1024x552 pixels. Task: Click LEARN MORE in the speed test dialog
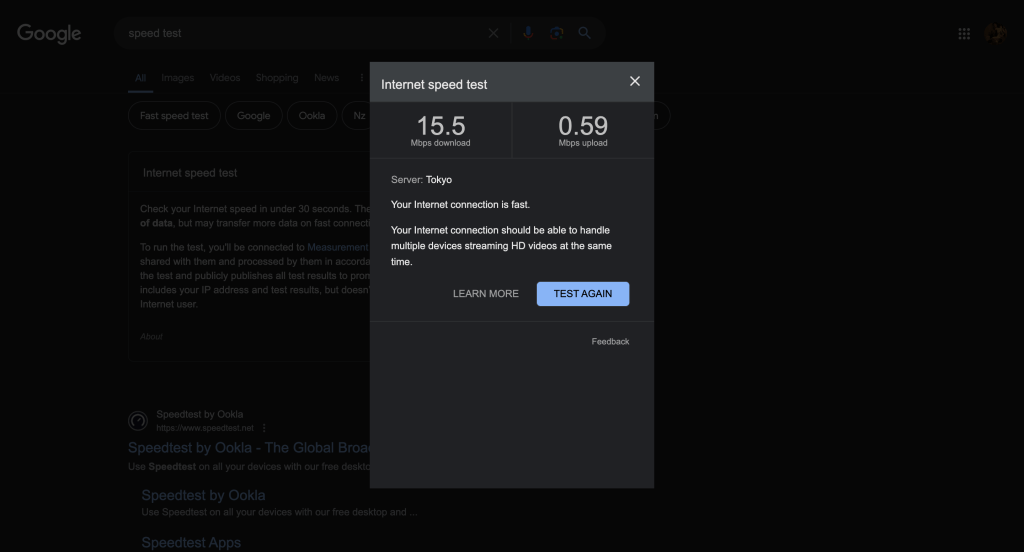point(485,294)
